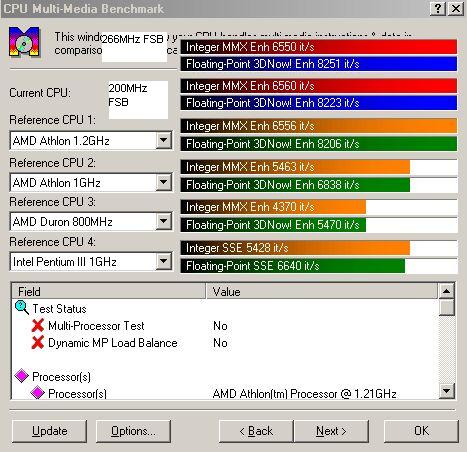The height and width of the screenshot is (452, 467).
Task: Click the Reference CPU 4 label
Action: pos(52,241)
